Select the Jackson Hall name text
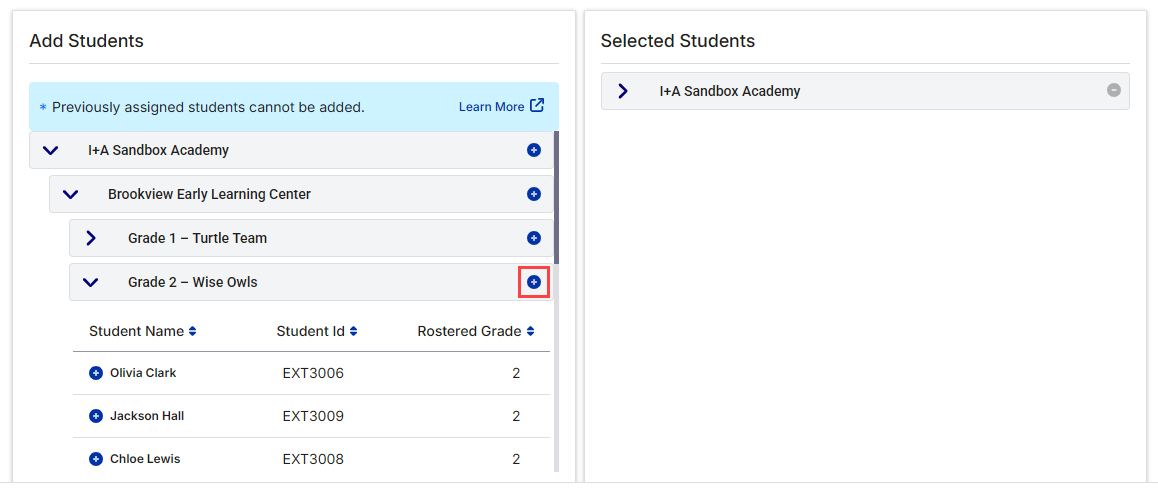 [x=147, y=416]
